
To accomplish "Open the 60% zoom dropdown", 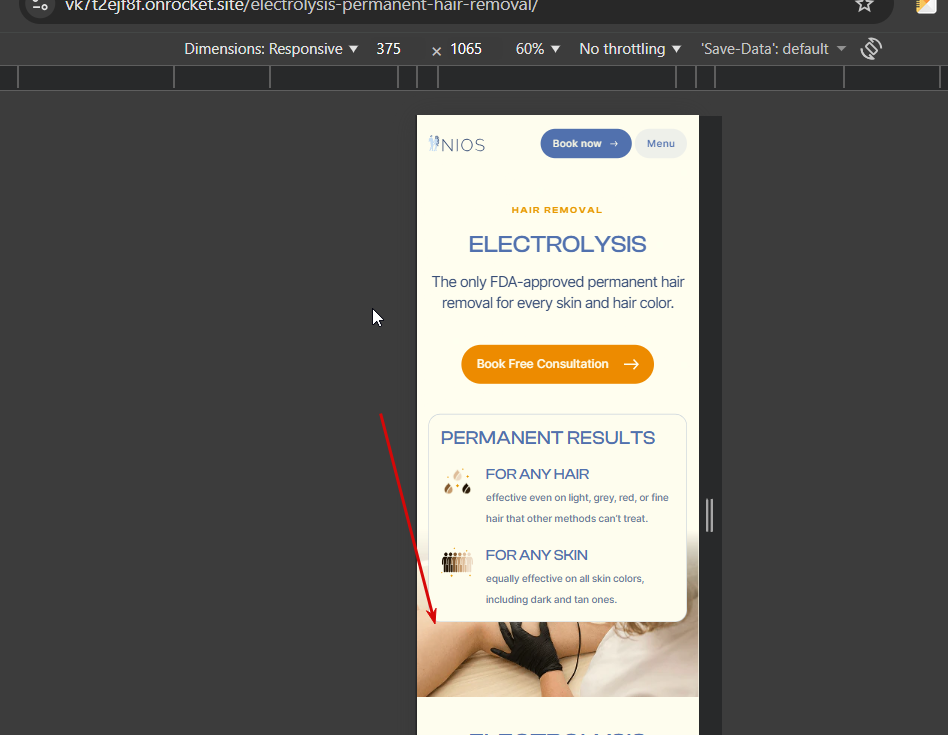I will (537, 49).
